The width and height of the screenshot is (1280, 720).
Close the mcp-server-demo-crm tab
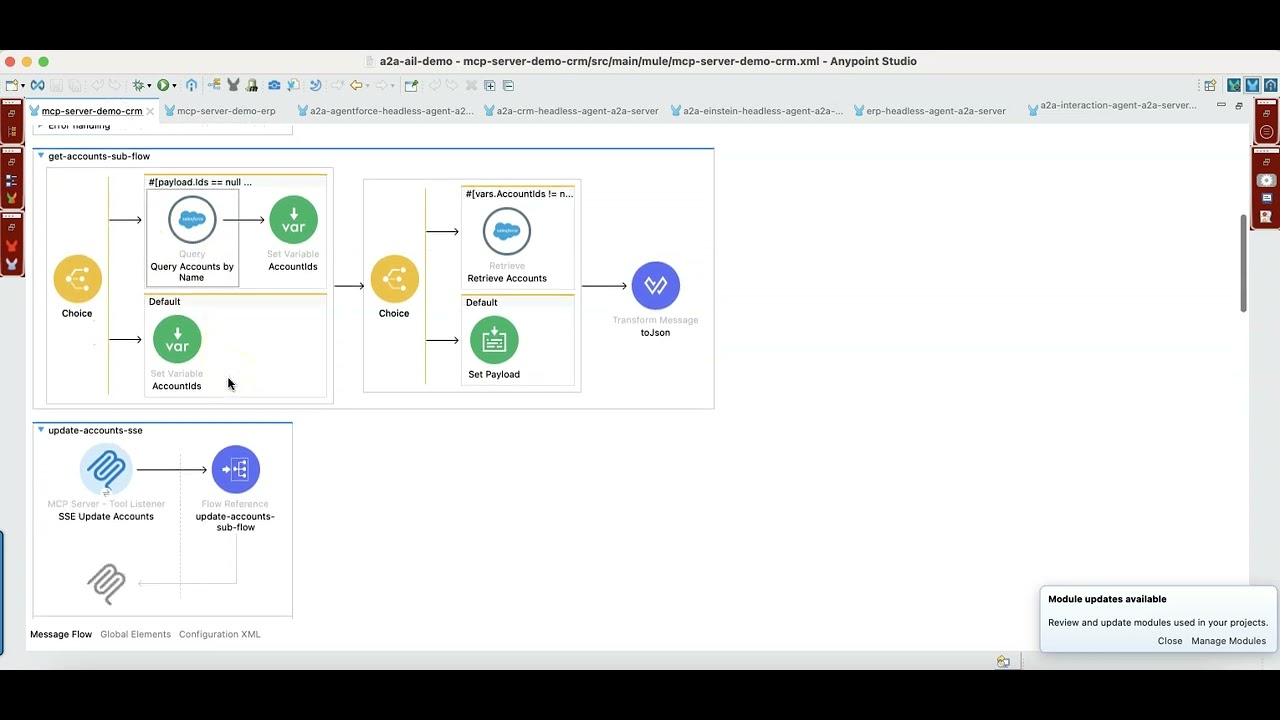[x=151, y=111]
